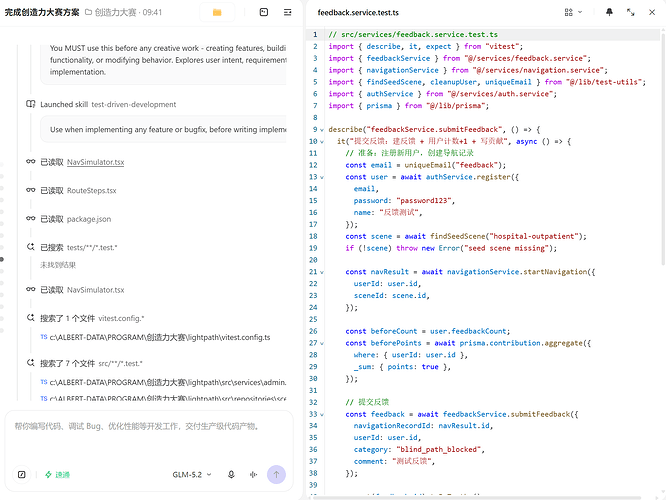
Task: Click 'blind_path_blocked' string on line 36
Action: (x=439, y=449)
